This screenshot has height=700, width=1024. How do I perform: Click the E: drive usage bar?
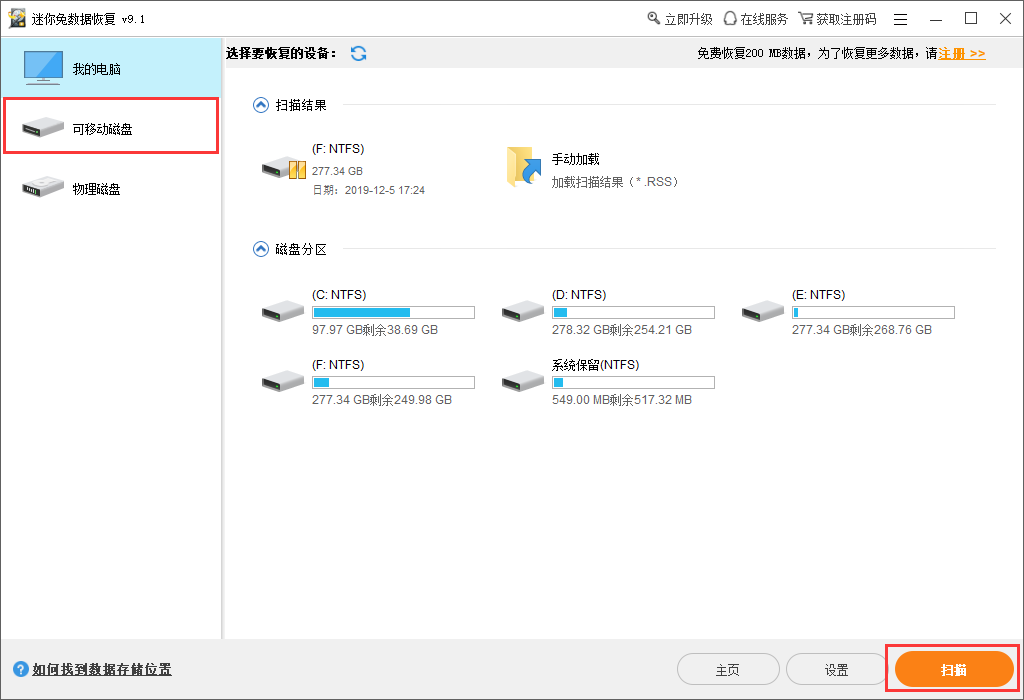pos(873,313)
